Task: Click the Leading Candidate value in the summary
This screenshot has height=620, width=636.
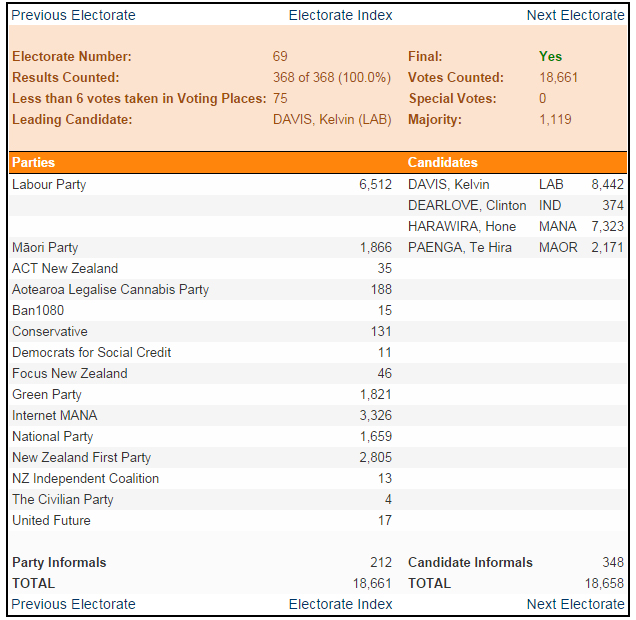Action: click(332, 120)
